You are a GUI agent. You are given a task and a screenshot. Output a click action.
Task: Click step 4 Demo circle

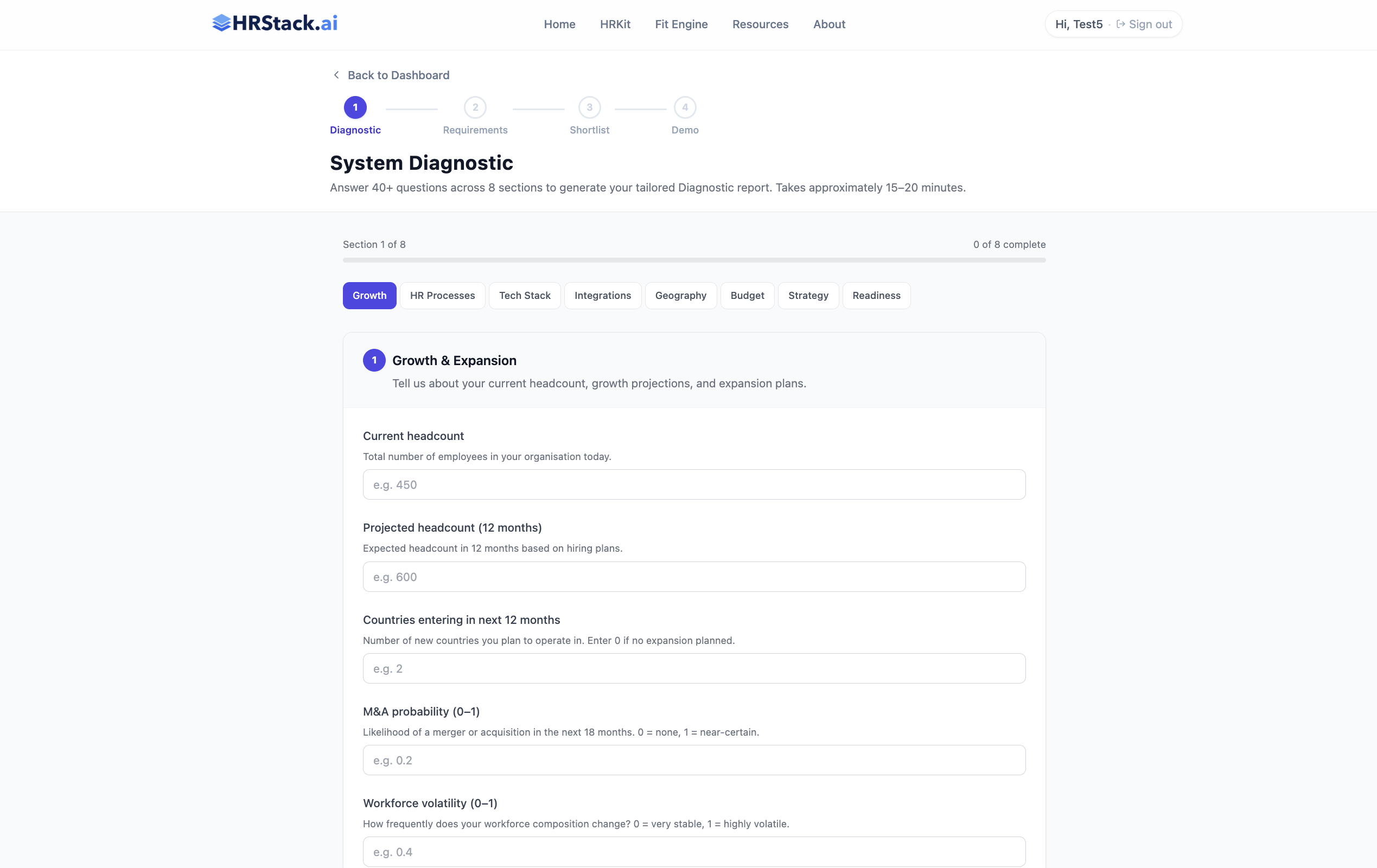[x=685, y=107]
